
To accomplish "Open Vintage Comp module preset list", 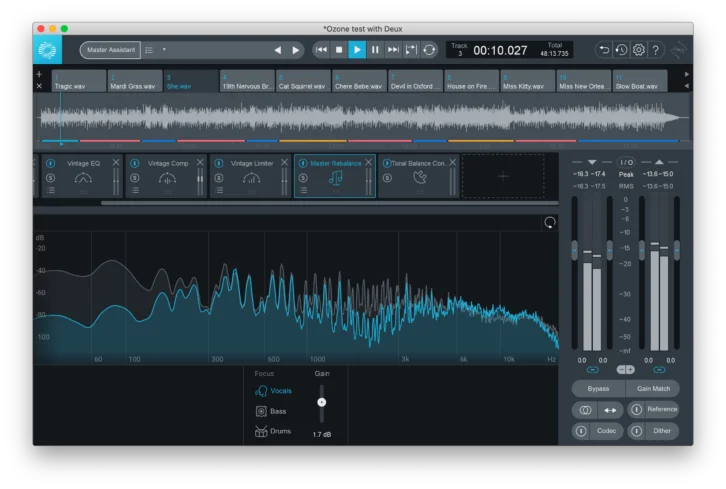I will coord(135,190).
